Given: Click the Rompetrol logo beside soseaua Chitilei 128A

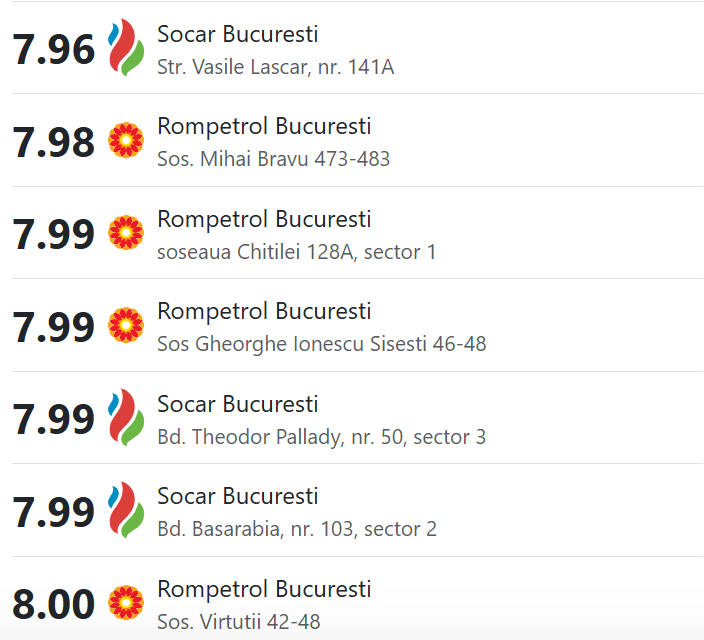Looking at the screenshot, I should coord(126,233).
